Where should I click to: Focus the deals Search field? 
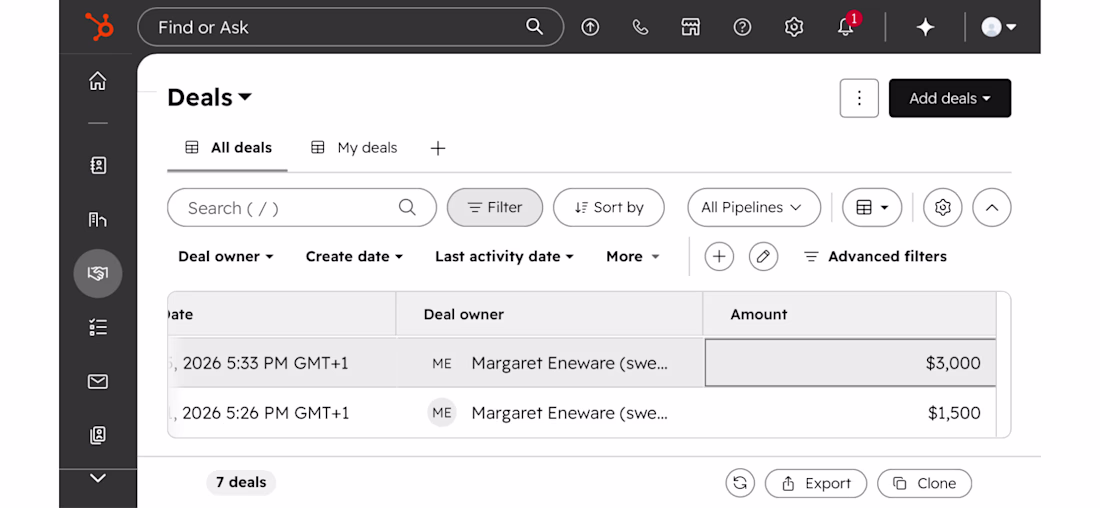point(302,208)
